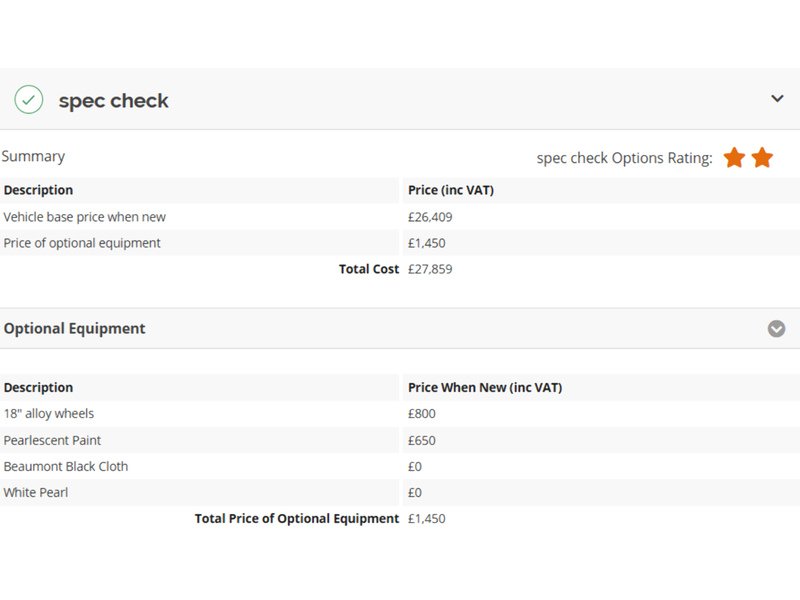Select the Beaumont Black Cloth row
800x600 pixels.
point(66,466)
